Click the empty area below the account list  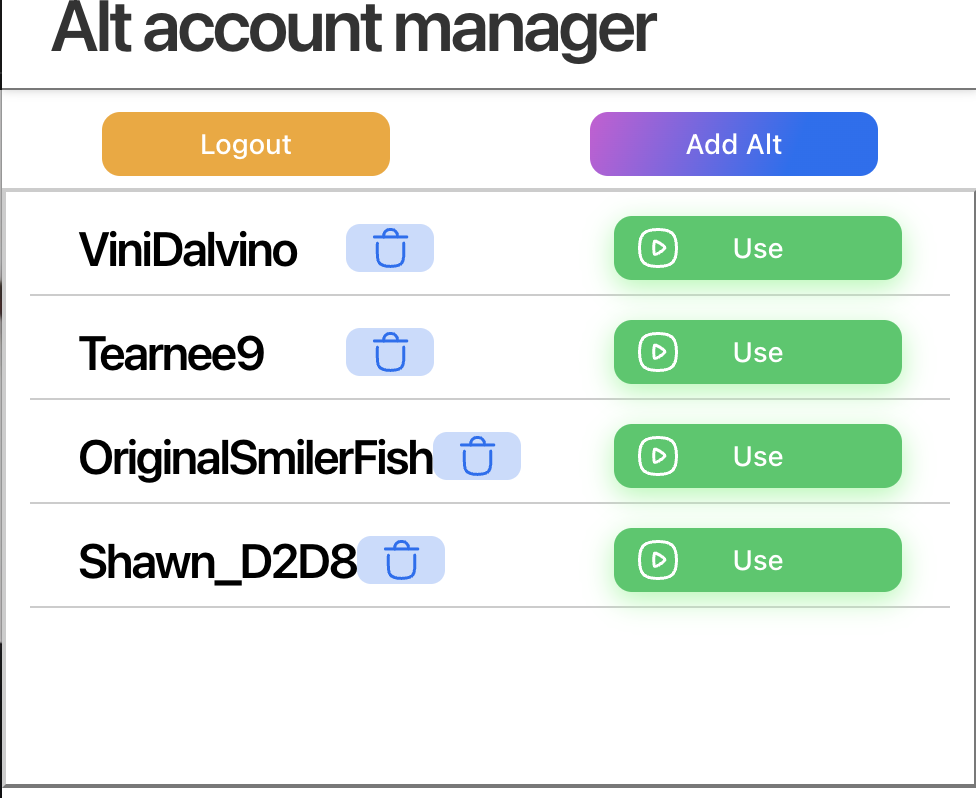(489, 694)
